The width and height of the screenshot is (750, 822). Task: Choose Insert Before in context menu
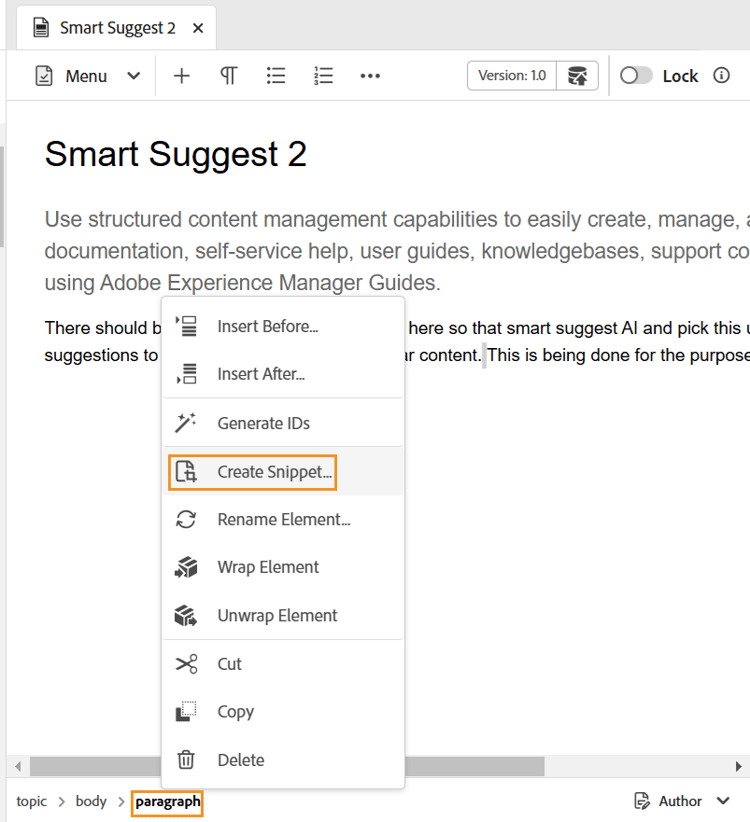[x=267, y=326]
